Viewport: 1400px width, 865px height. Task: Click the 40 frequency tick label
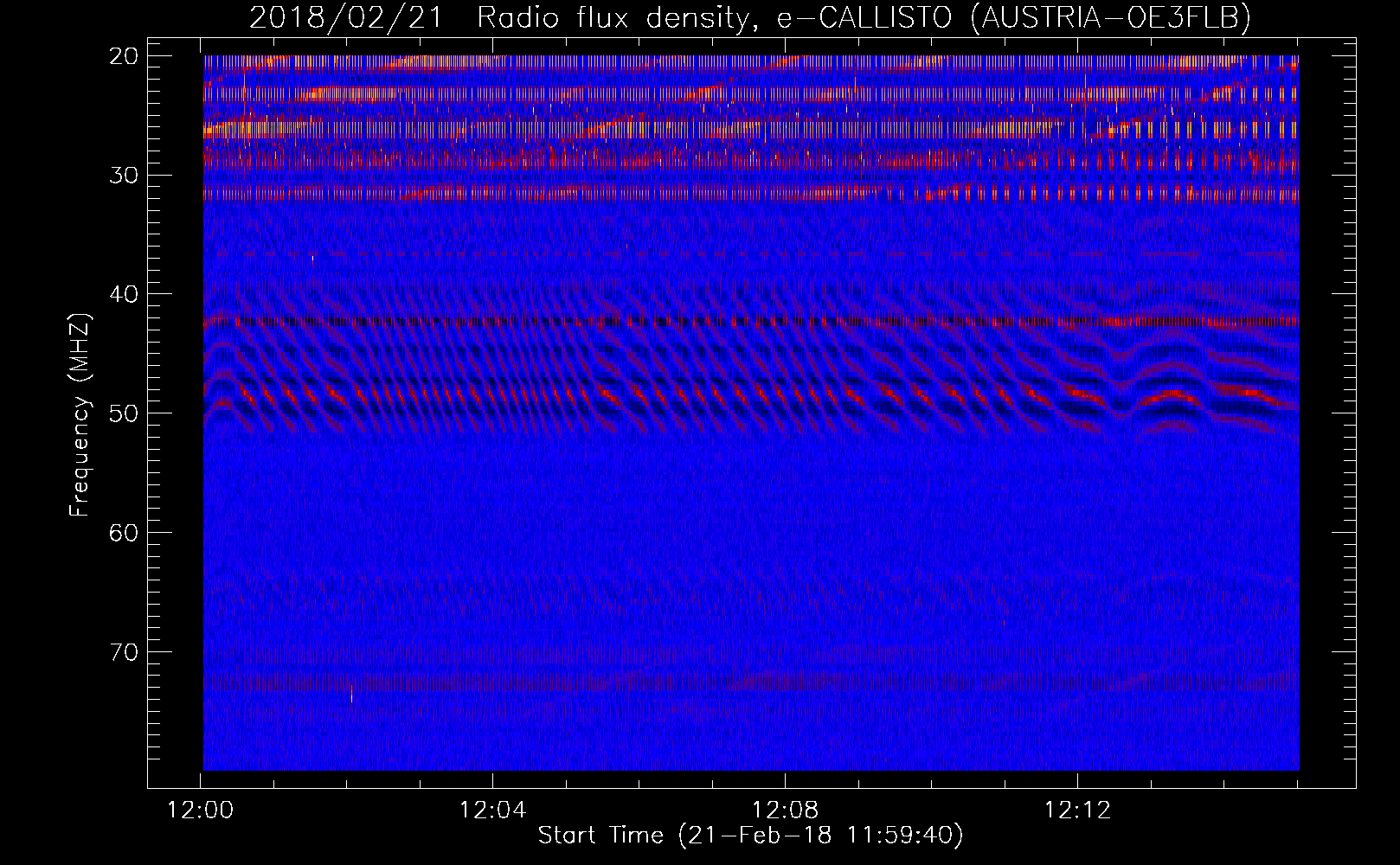pyautogui.click(x=125, y=294)
